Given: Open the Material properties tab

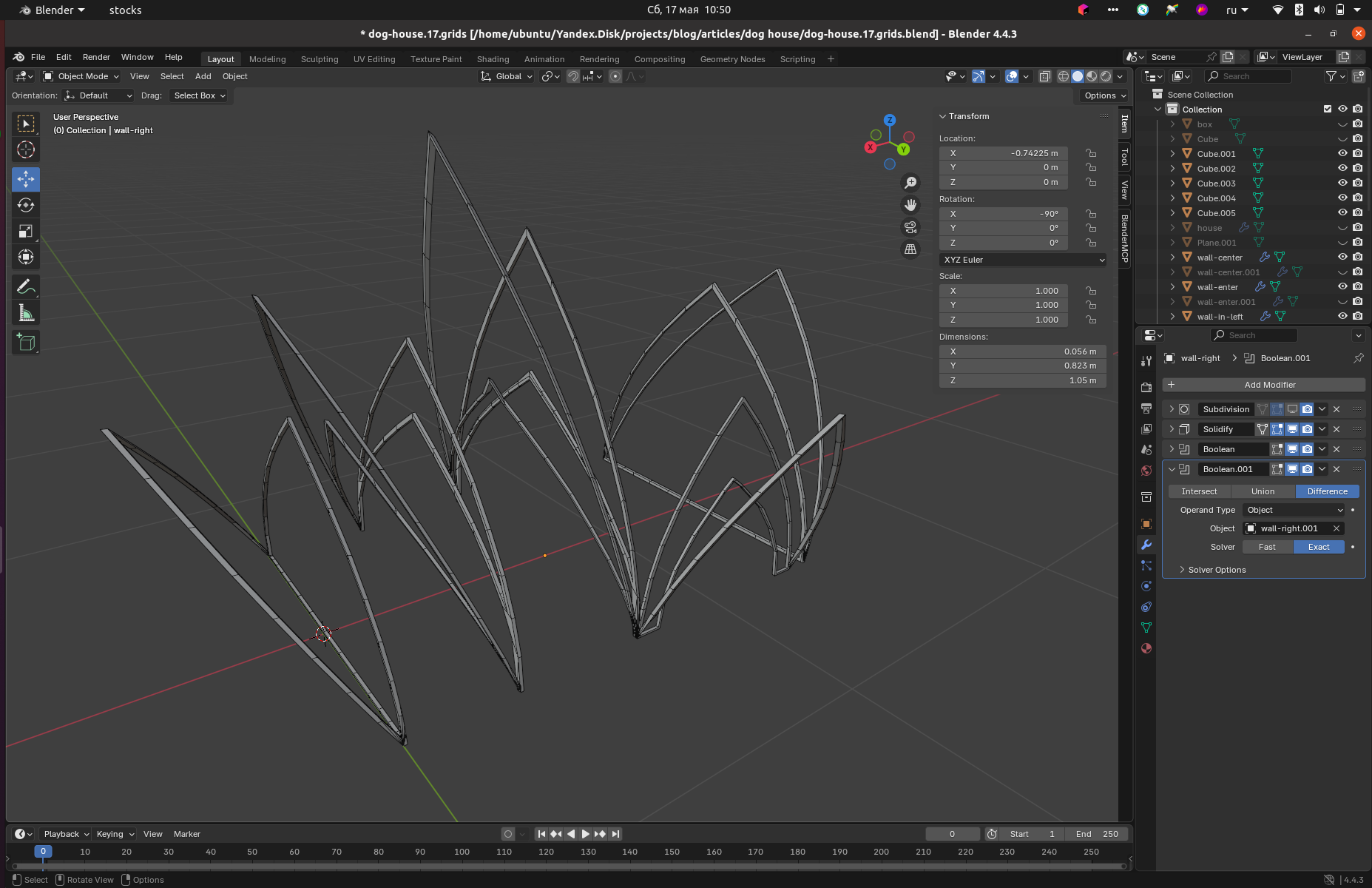Looking at the screenshot, I should pos(1146,648).
